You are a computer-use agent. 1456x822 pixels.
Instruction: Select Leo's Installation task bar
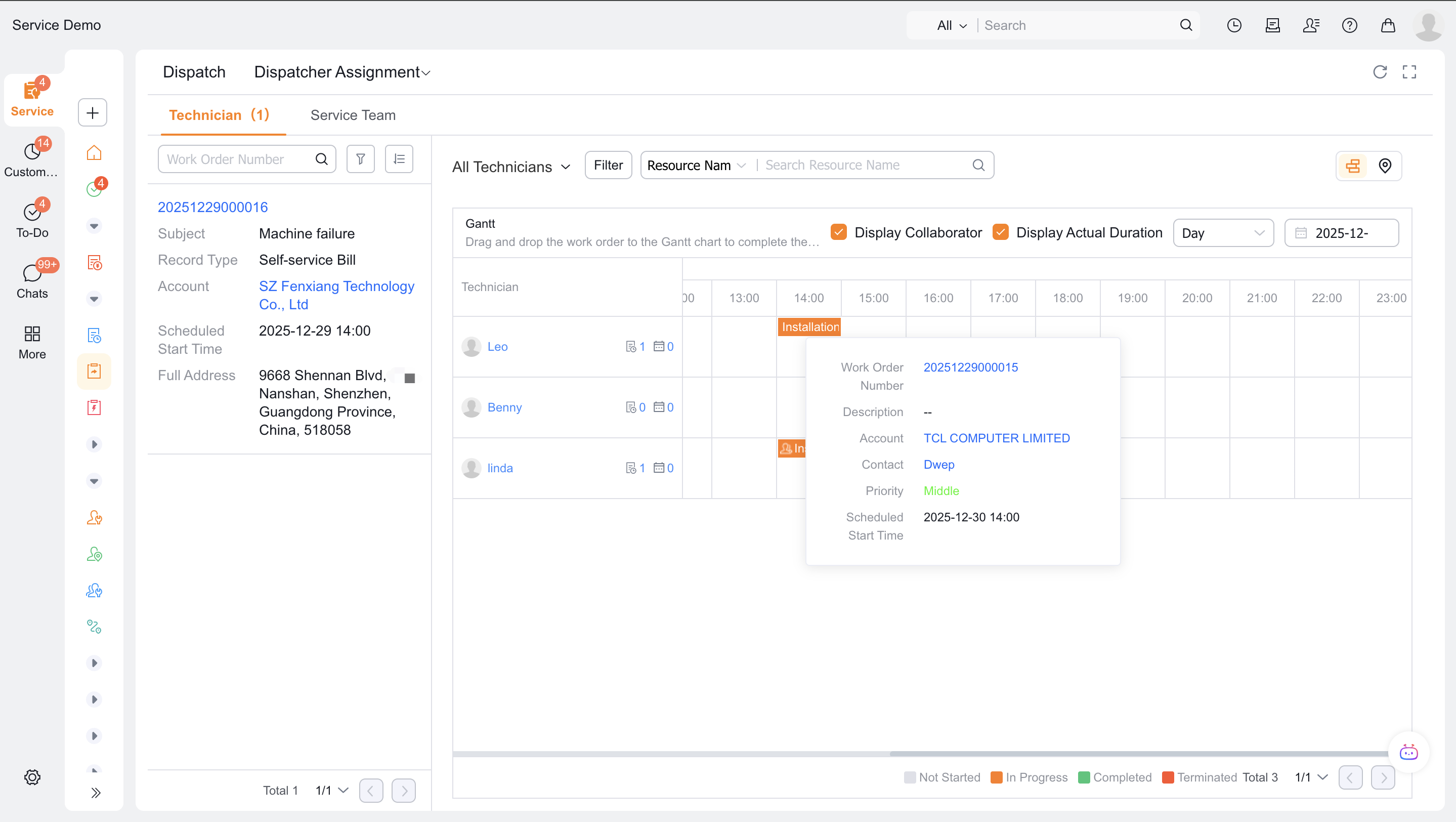[x=809, y=327]
